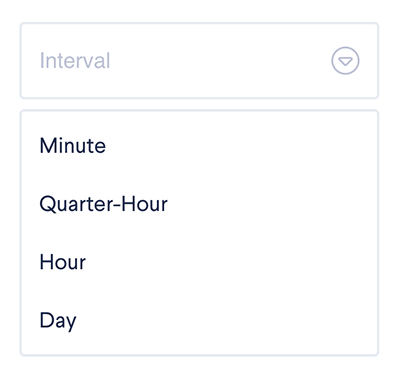Viewport: 400px width, 376px height.
Task: Set interval to Day
Action: click(x=199, y=320)
